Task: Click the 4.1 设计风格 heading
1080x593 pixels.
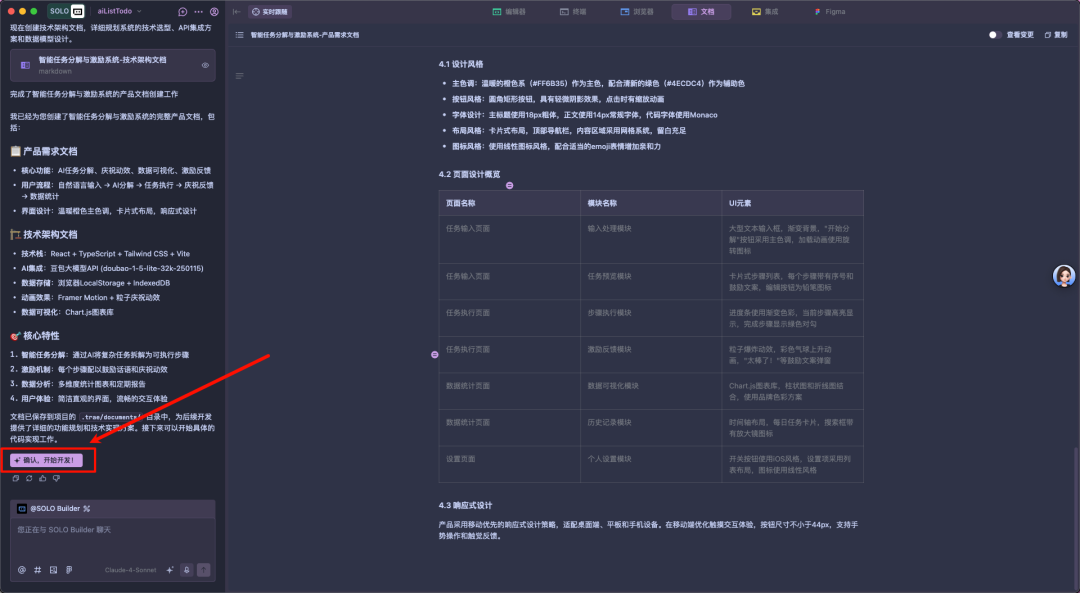Action: (x=461, y=64)
